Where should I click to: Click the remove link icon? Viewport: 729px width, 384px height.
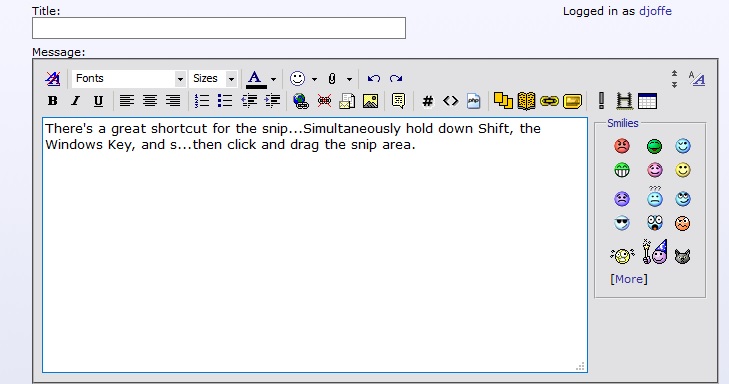pyautogui.click(x=324, y=100)
